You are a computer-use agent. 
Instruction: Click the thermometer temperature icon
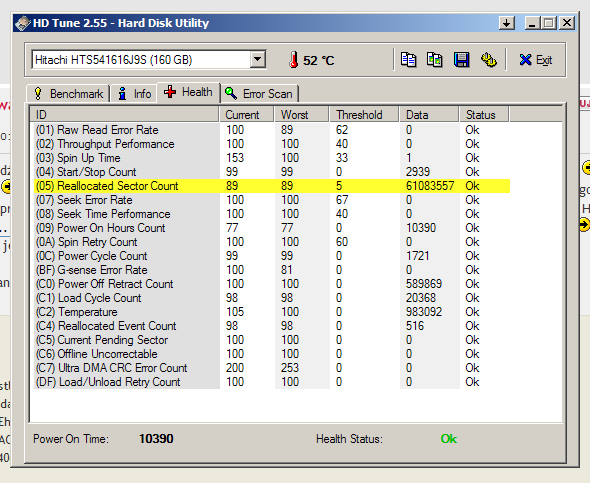pyautogui.click(x=293, y=60)
